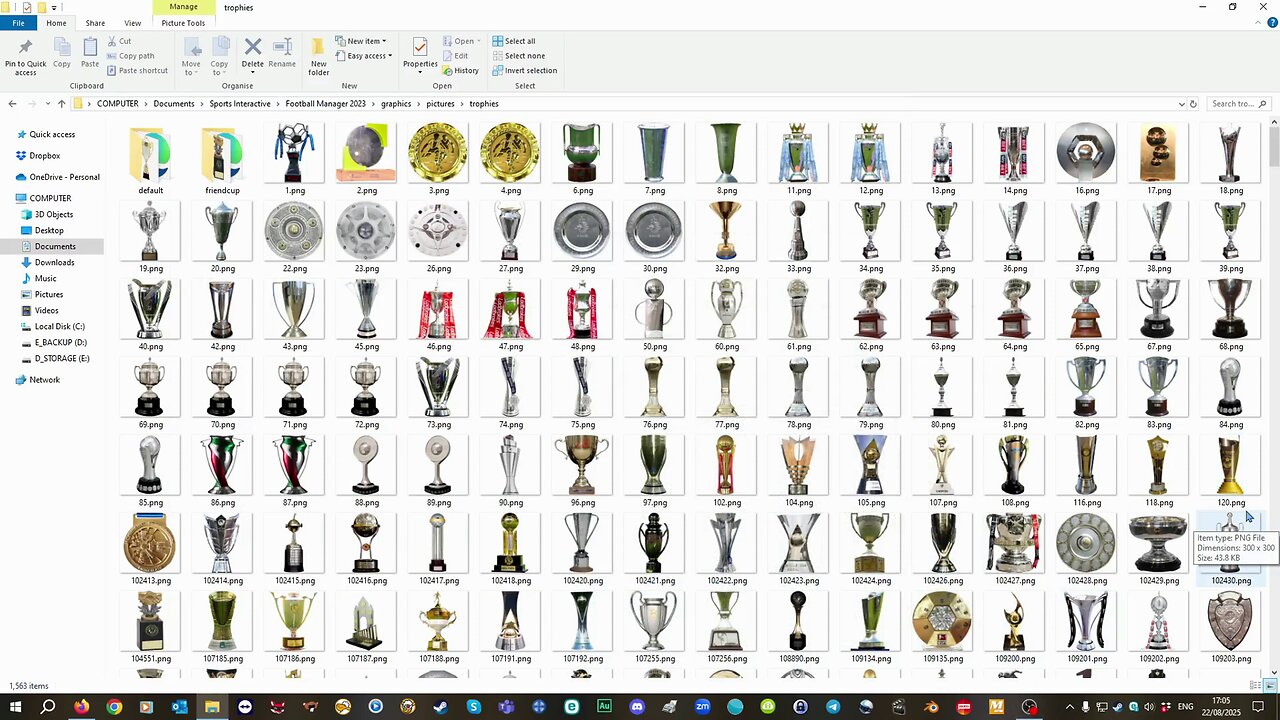Image resolution: width=1280 pixels, height=720 pixels.
Task: Navigate to Sports Interactive breadcrumb
Action: [x=240, y=104]
